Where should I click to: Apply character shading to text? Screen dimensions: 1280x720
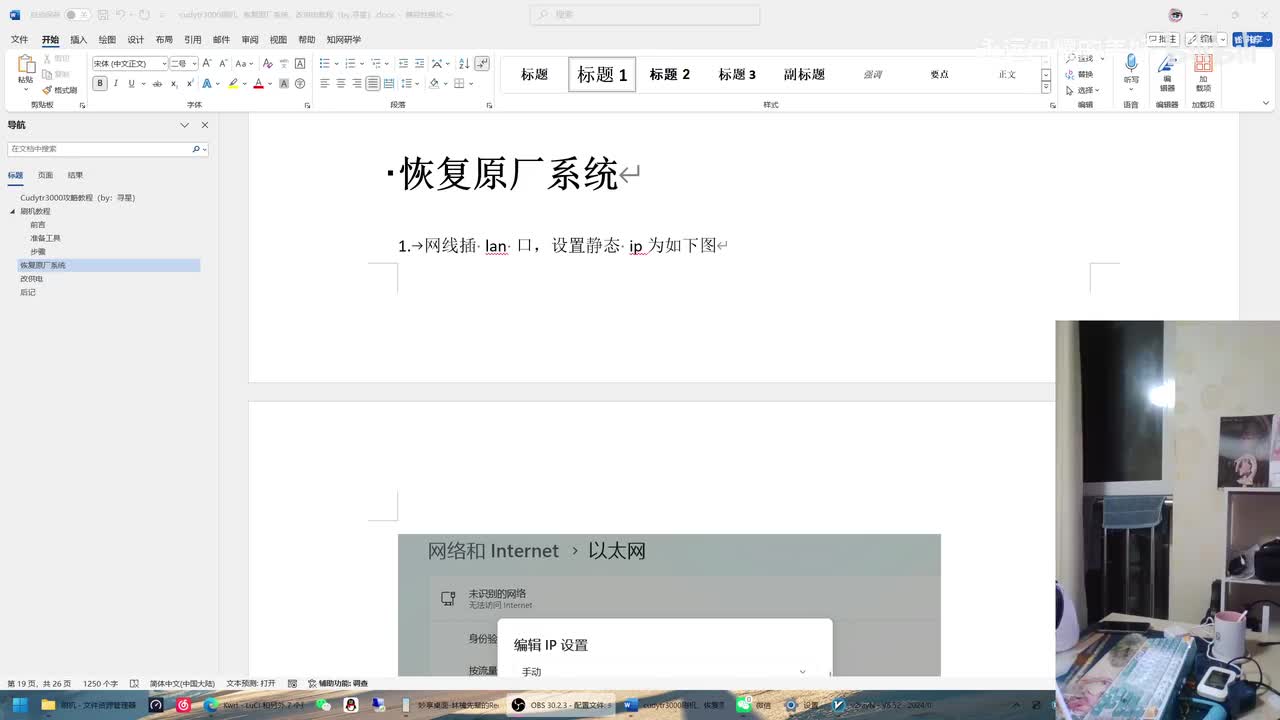point(283,84)
